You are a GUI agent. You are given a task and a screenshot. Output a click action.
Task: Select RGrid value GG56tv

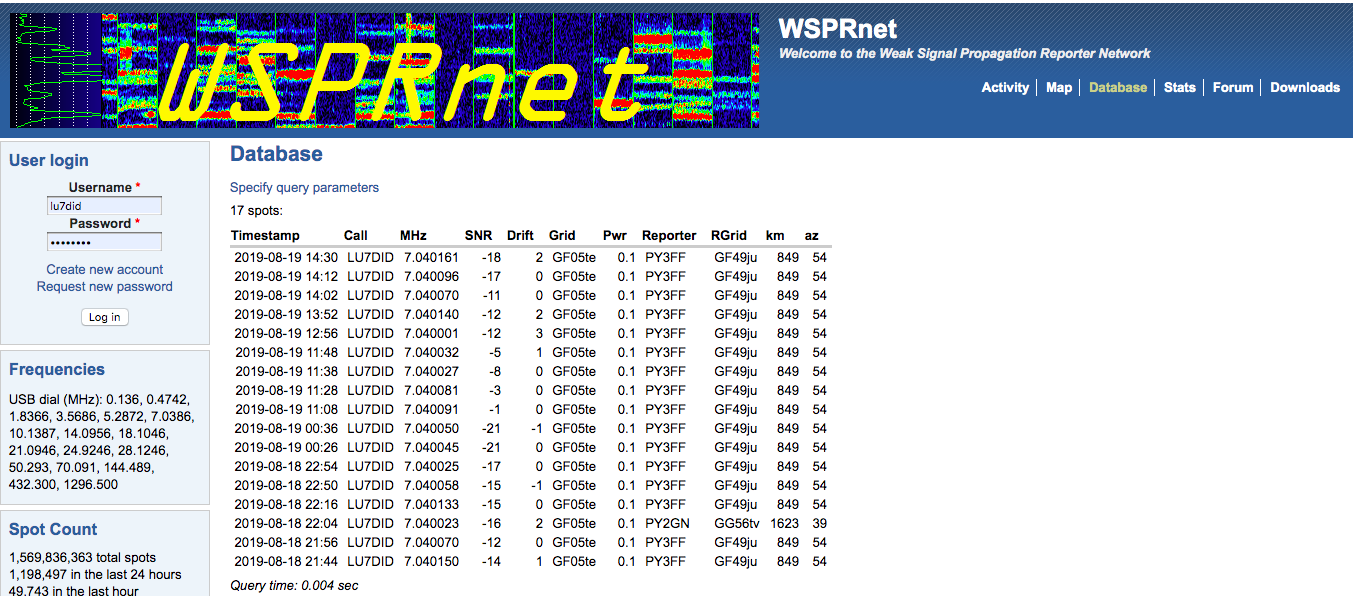point(735,523)
